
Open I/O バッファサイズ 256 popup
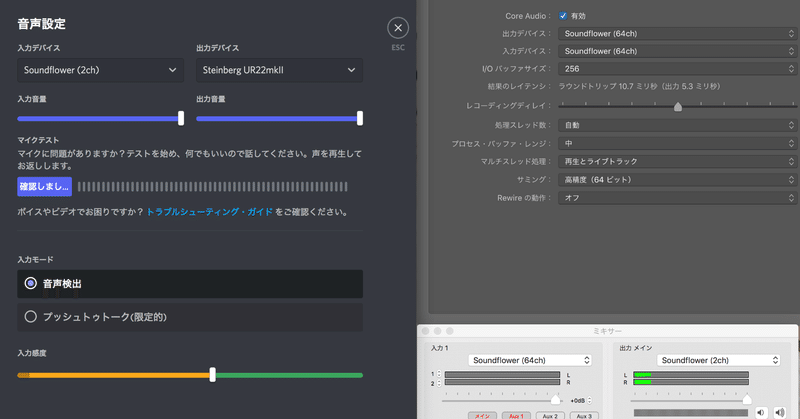click(x=678, y=68)
